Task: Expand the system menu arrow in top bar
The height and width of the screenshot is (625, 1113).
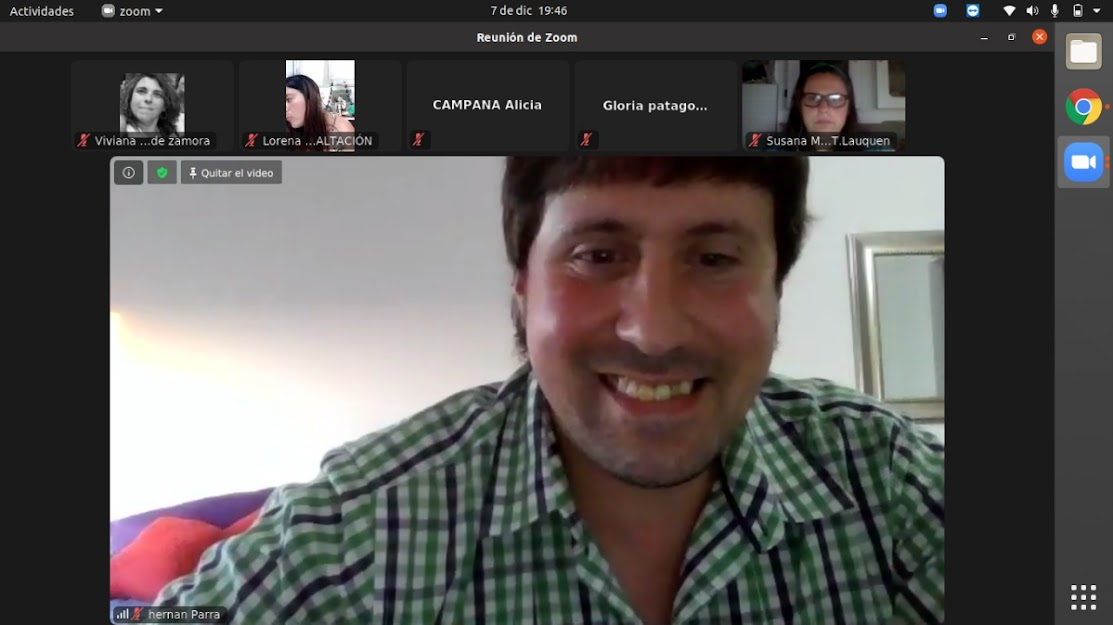Action: (1097, 11)
